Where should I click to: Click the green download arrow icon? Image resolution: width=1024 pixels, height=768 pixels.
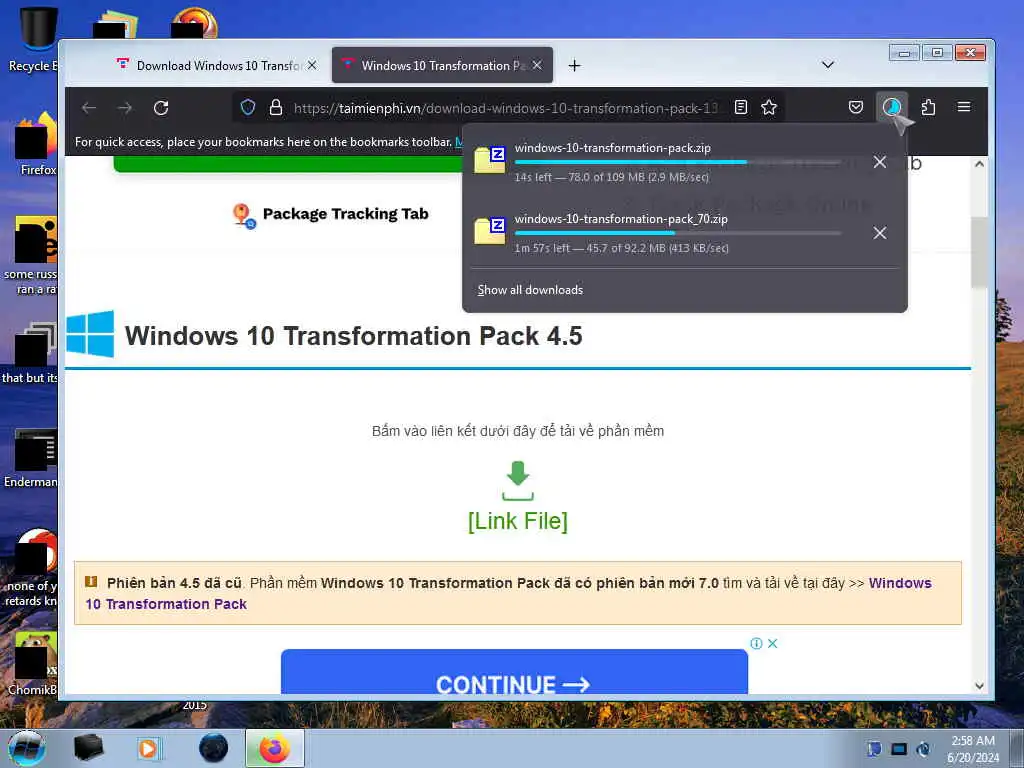pyautogui.click(x=518, y=481)
